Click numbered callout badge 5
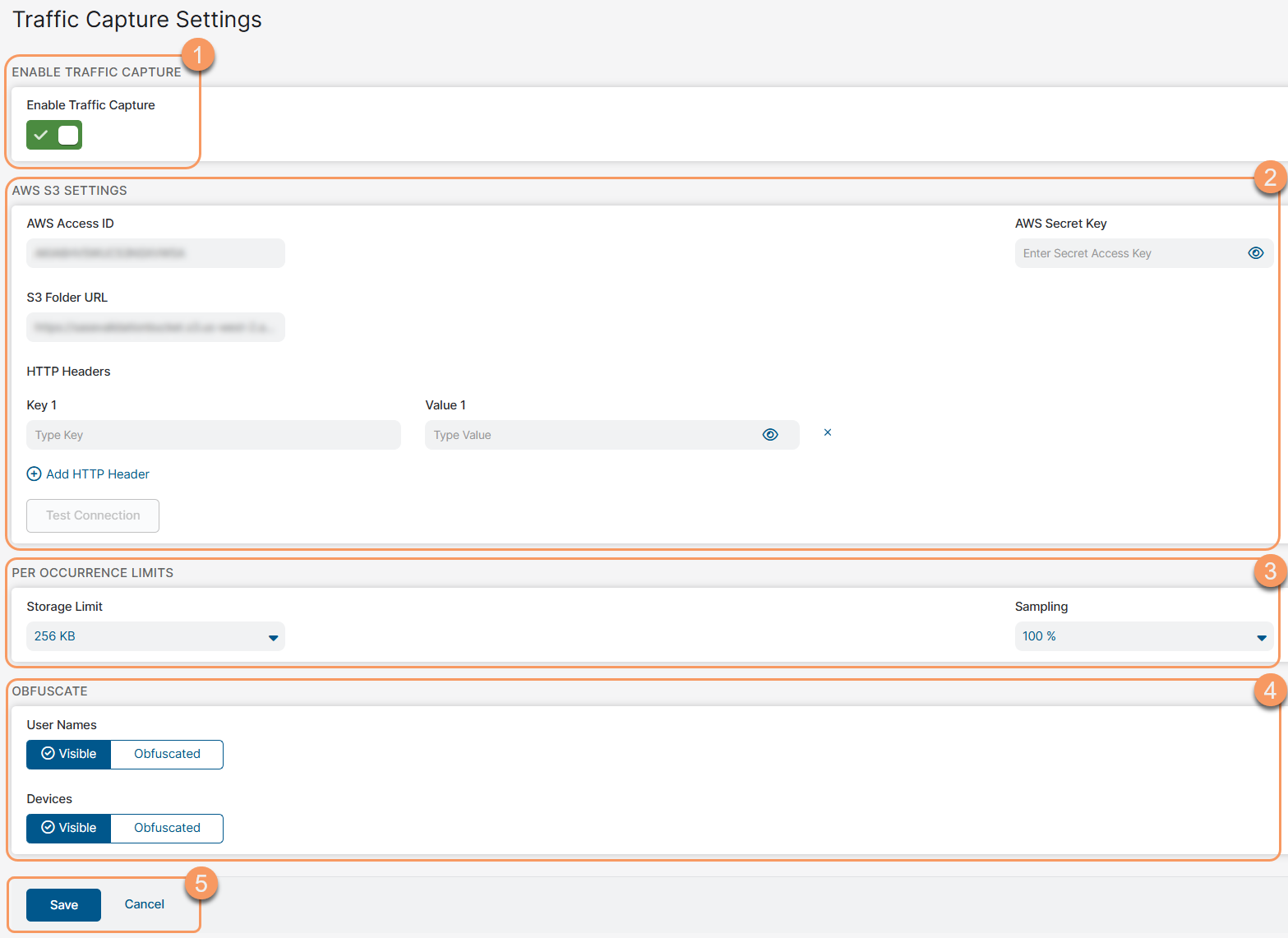Viewport: 1288px width, 938px height. click(x=201, y=884)
